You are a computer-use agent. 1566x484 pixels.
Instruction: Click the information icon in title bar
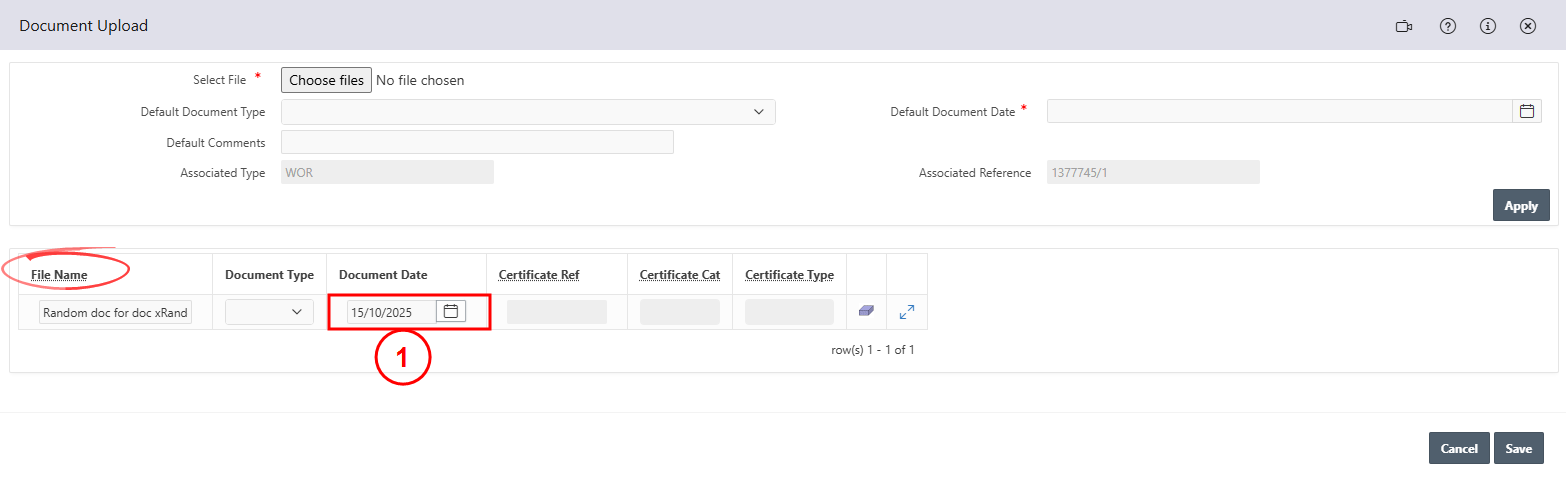[1487, 26]
